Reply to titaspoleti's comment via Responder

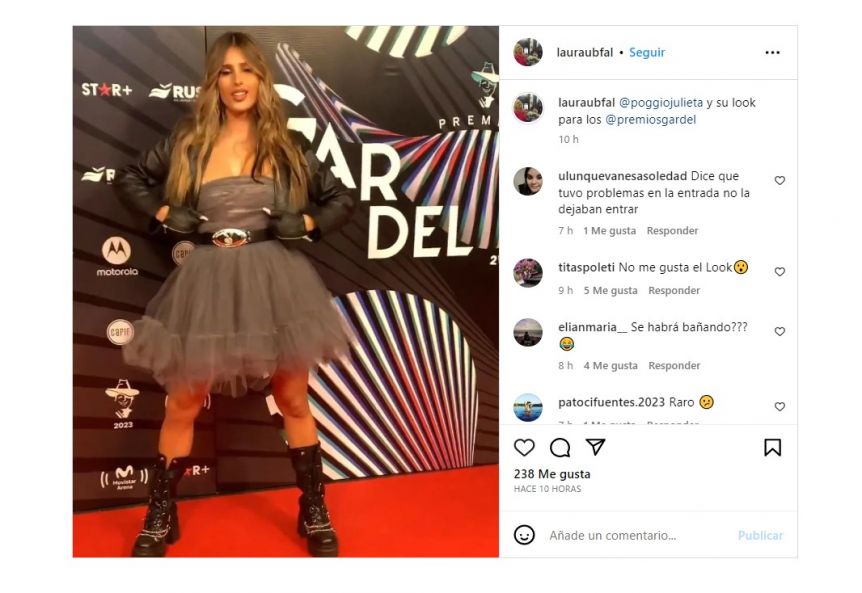point(674,291)
